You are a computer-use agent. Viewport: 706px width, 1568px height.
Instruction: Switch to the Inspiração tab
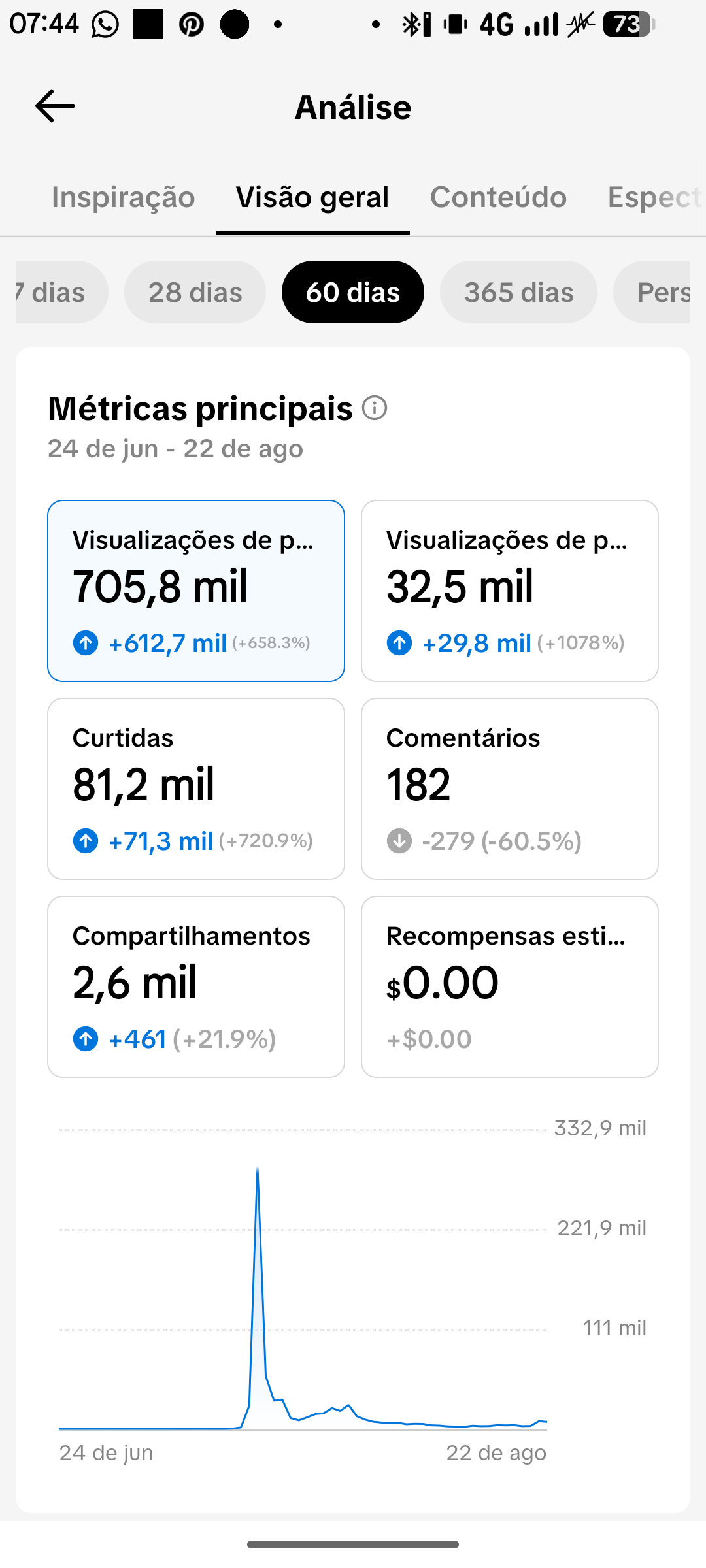pyautogui.click(x=124, y=197)
